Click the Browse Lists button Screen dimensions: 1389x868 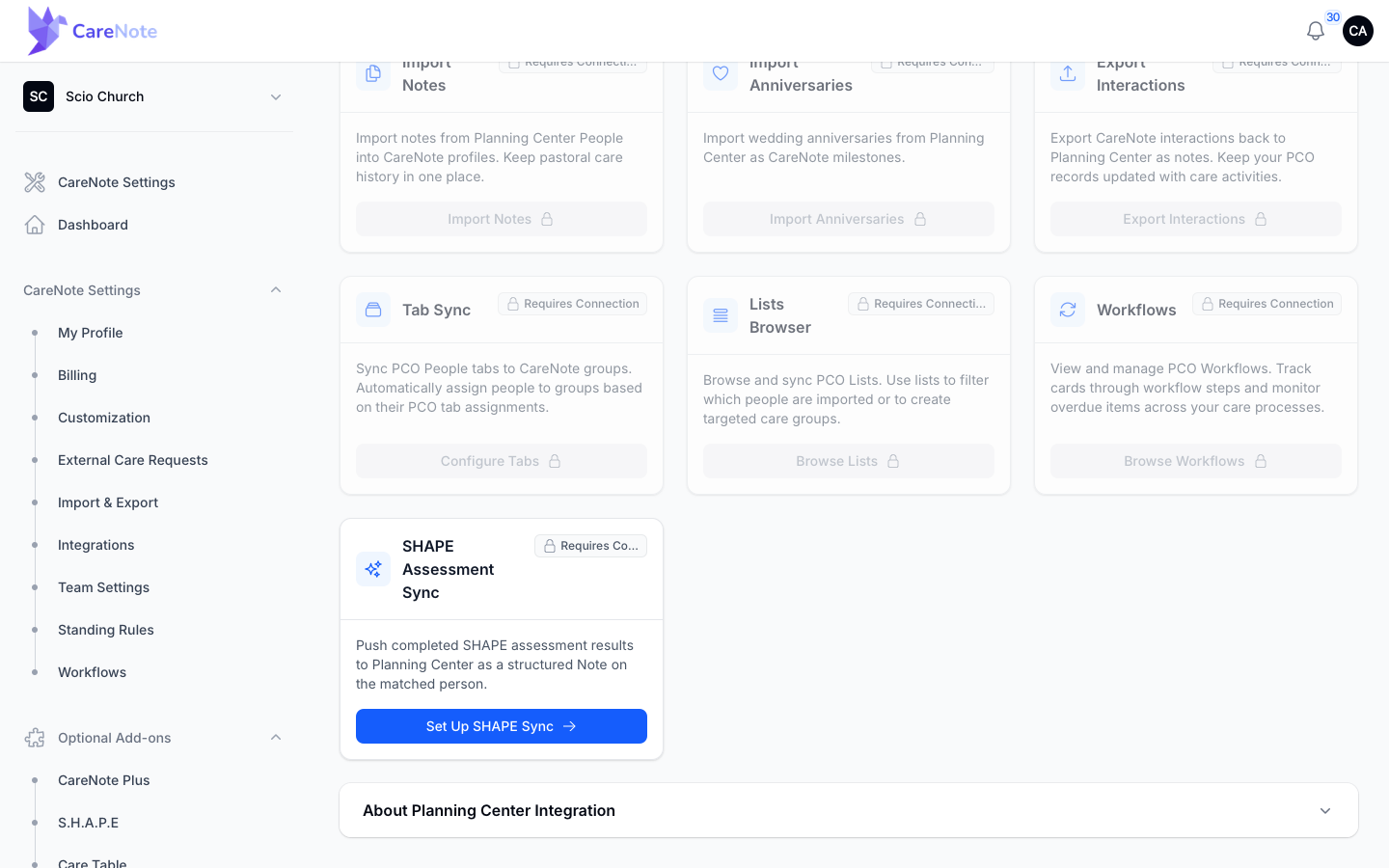tap(849, 461)
